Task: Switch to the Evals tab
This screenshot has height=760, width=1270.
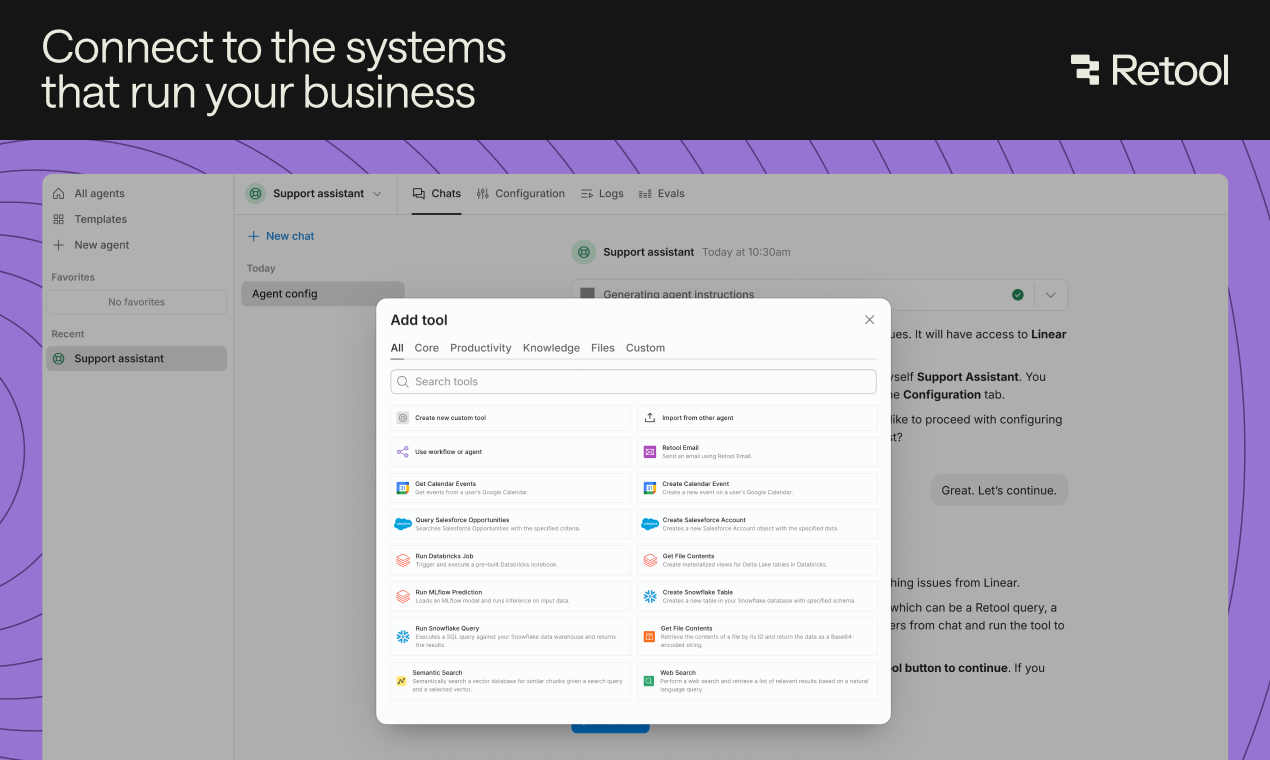Action: point(661,194)
